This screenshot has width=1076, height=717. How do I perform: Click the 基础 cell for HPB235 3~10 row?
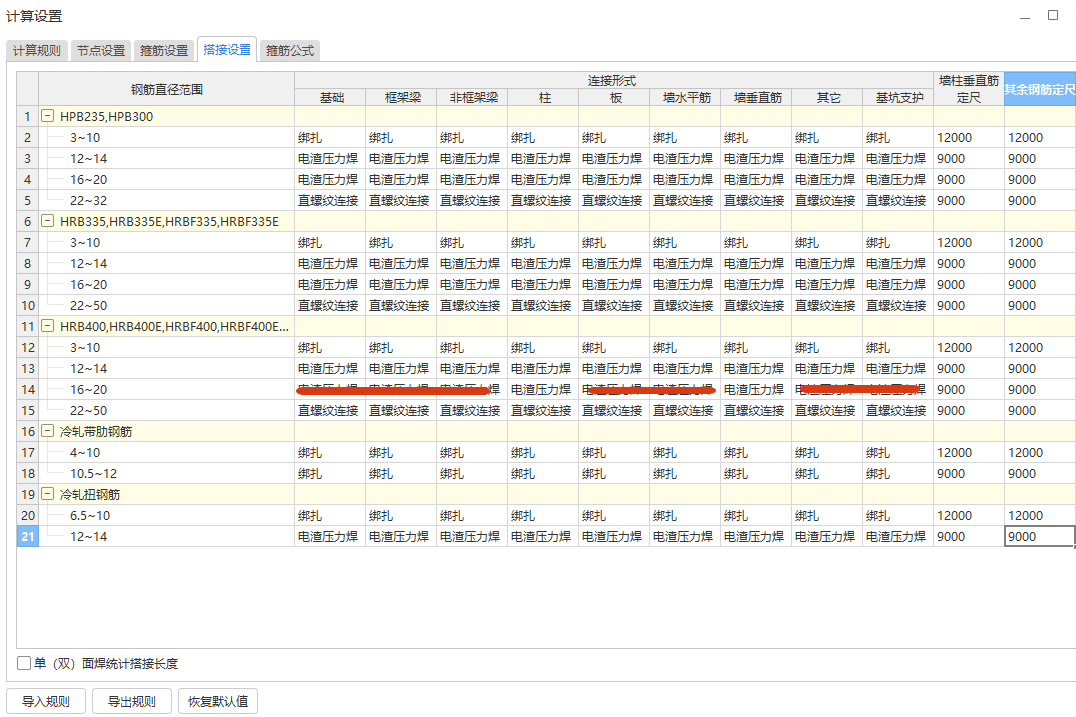(x=329, y=138)
